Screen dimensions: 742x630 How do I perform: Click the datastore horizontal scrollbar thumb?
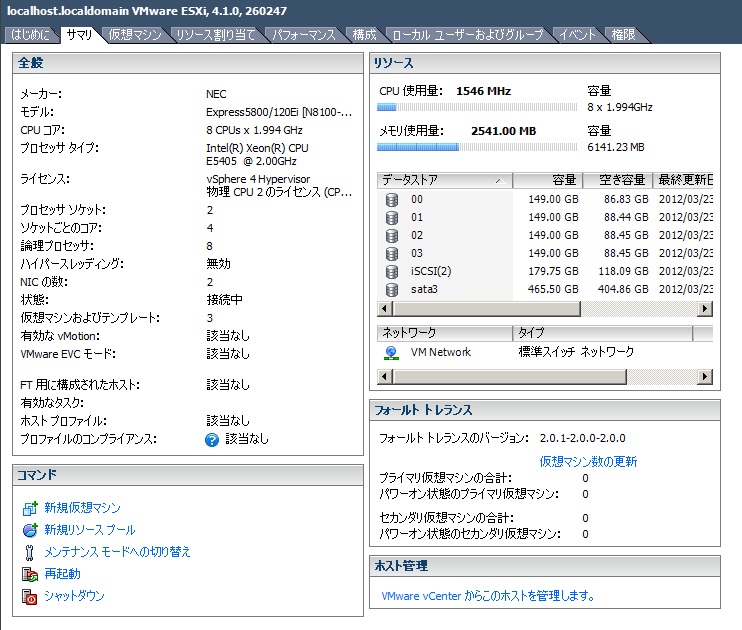(487, 309)
